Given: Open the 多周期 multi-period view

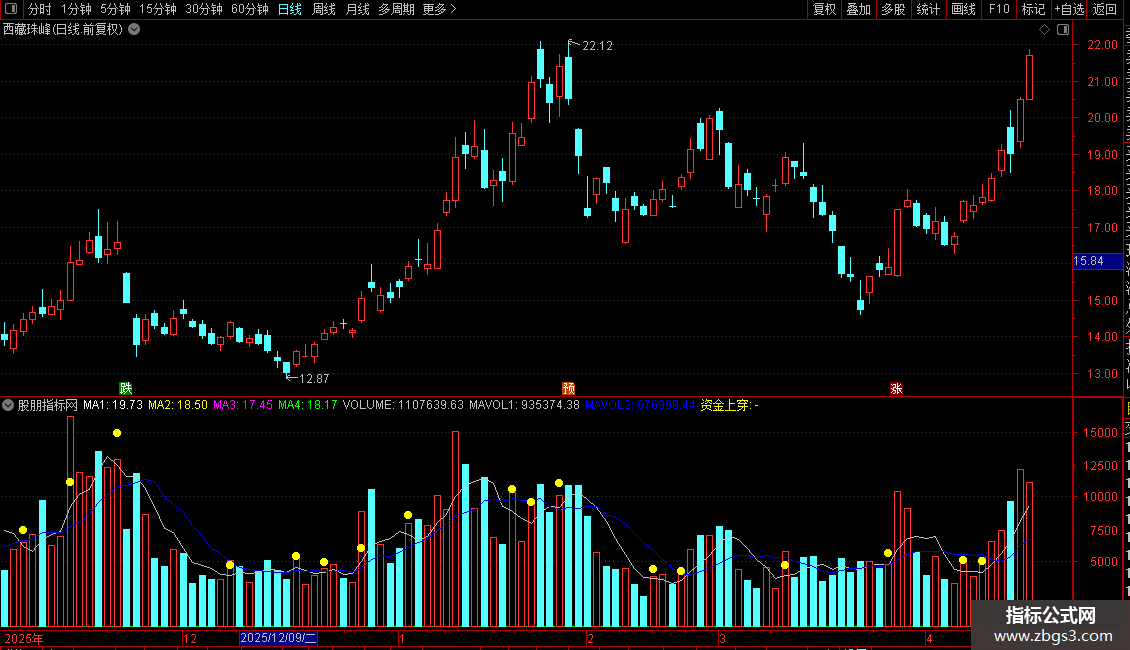Looking at the screenshot, I should [396, 9].
